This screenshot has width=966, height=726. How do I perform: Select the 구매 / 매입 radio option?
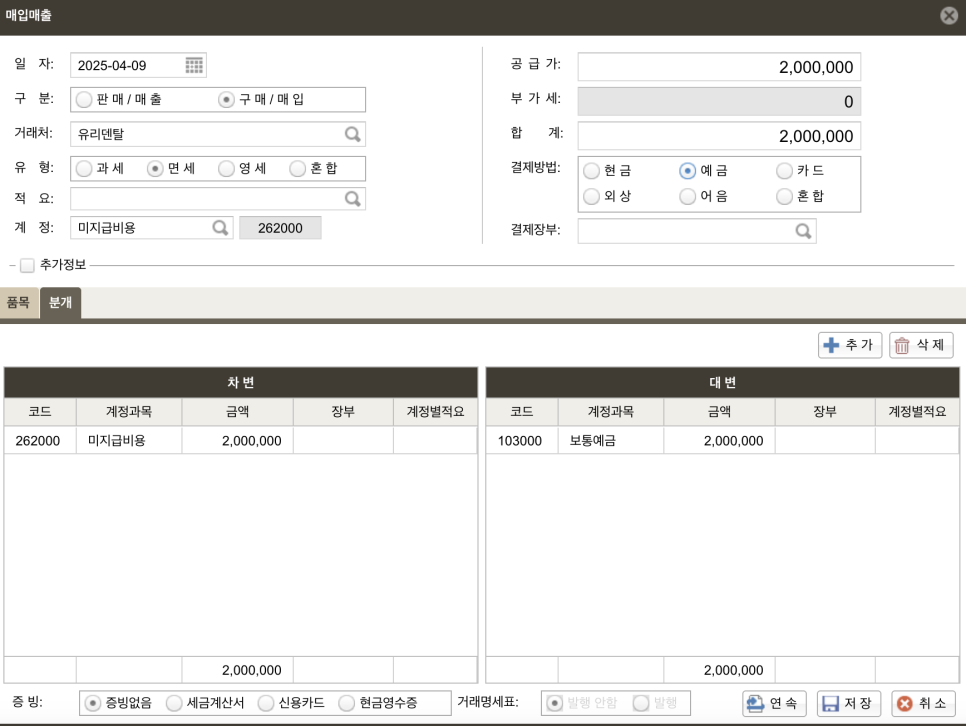click(x=226, y=99)
